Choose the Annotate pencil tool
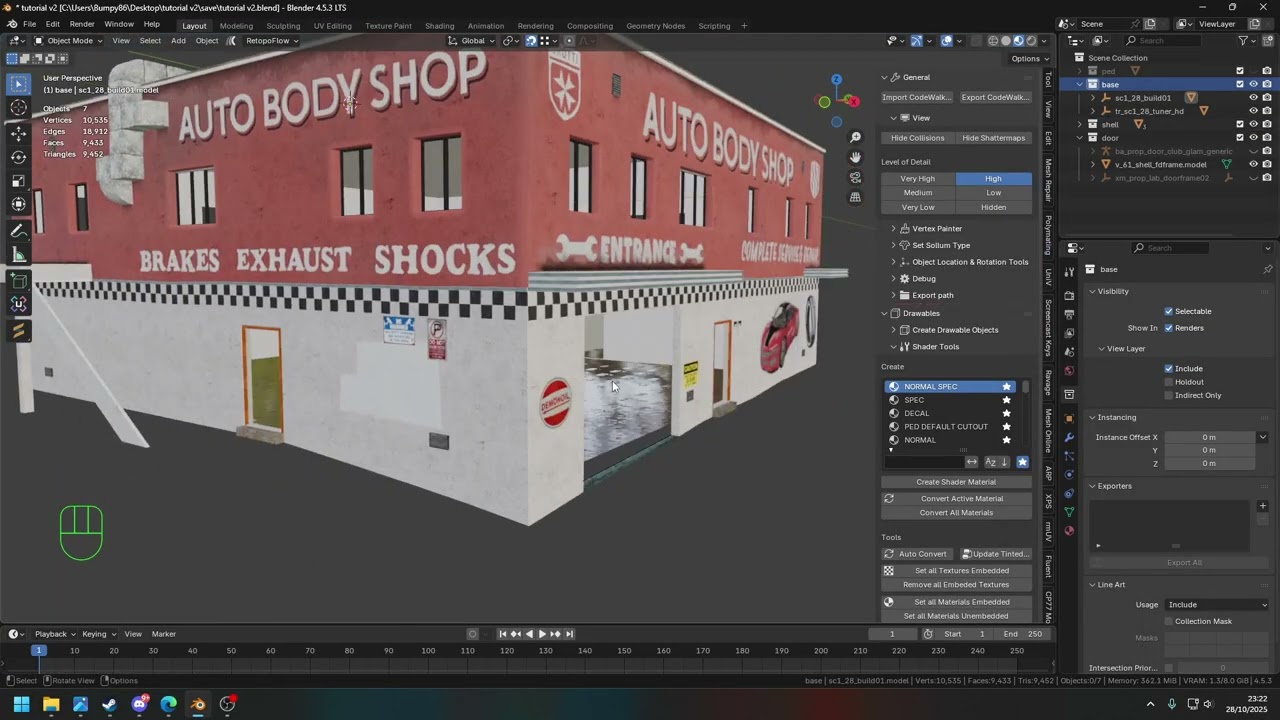This screenshot has height=720, width=1280. click(19, 231)
